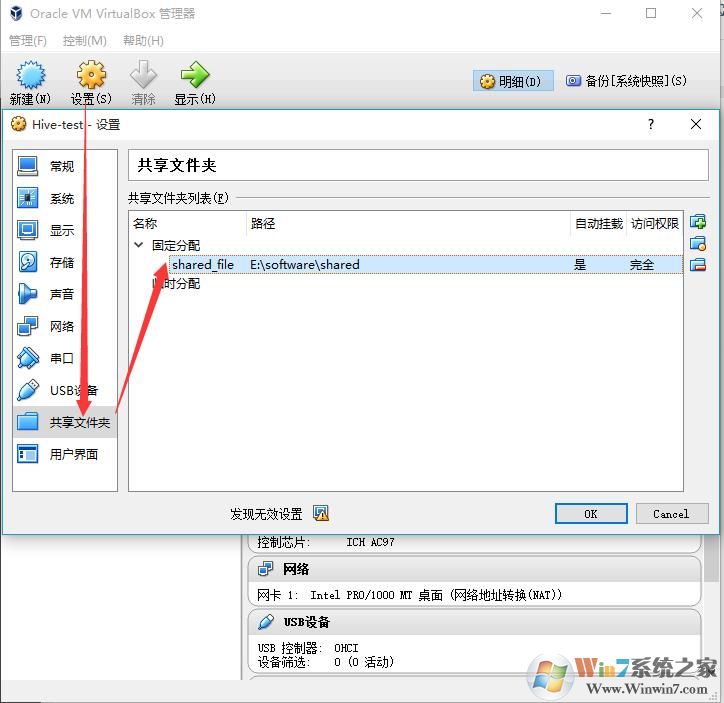Screen dimensions: 724x703
Task: Click the Cancel button
Action: (x=671, y=514)
